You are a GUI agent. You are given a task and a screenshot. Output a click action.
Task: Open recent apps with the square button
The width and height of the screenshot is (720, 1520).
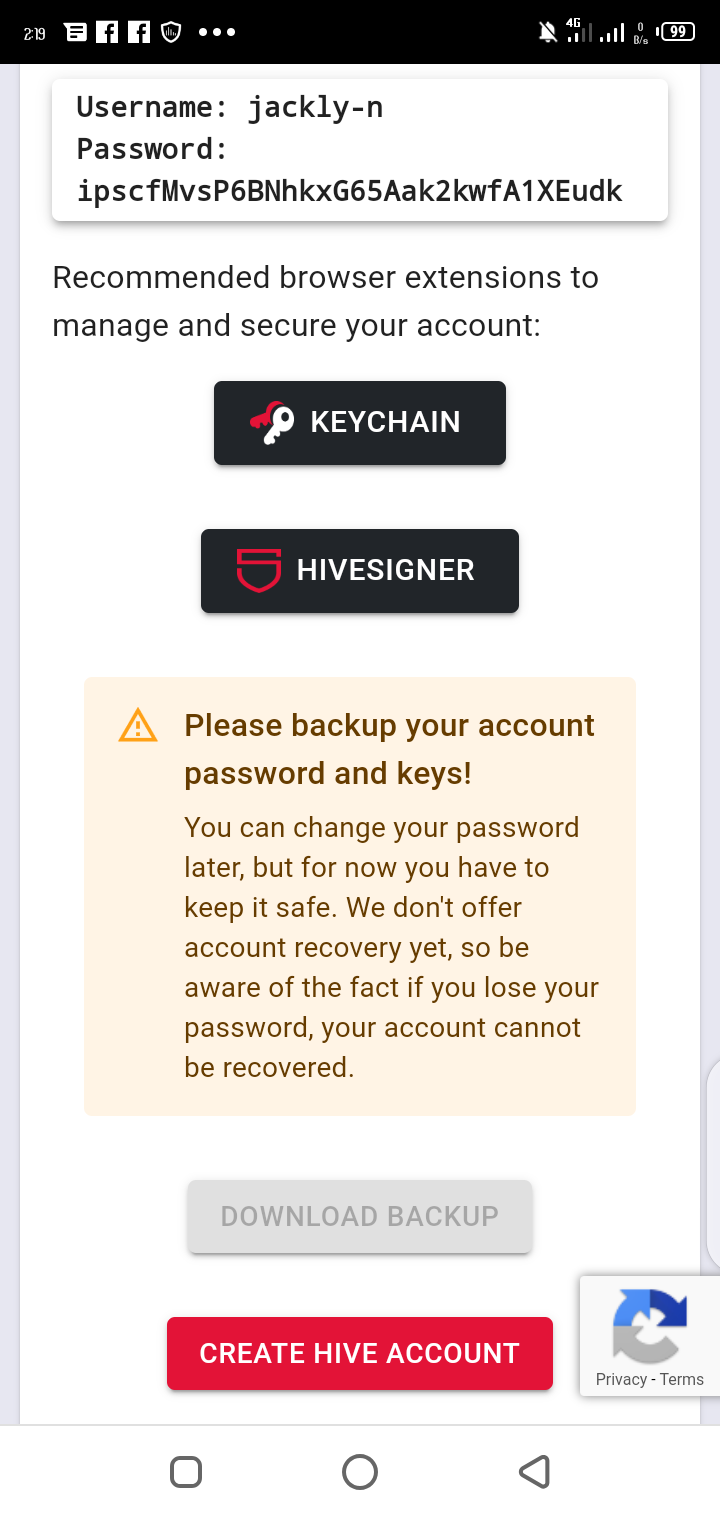(x=187, y=1472)
